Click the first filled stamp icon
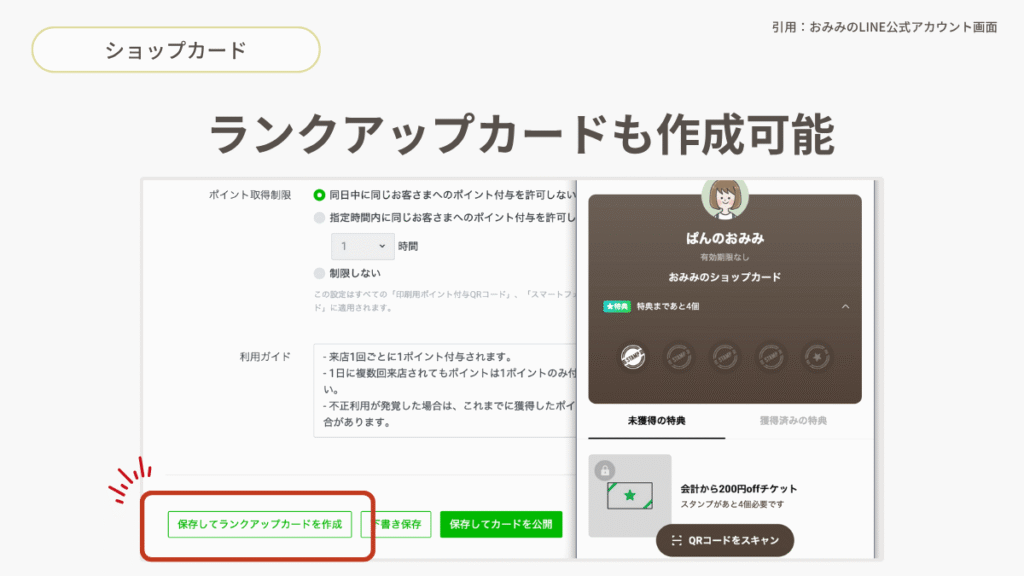Viewport: 1024px width, 576px height. point(632,355)
